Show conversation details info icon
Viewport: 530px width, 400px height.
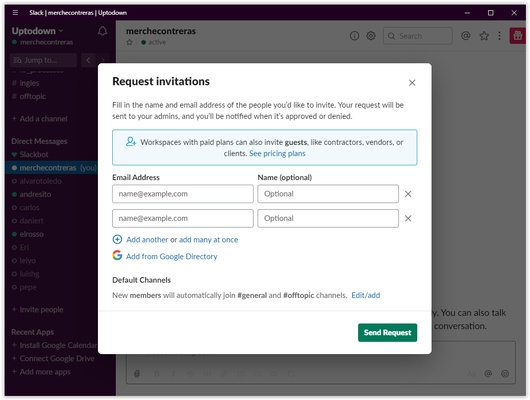354,36
